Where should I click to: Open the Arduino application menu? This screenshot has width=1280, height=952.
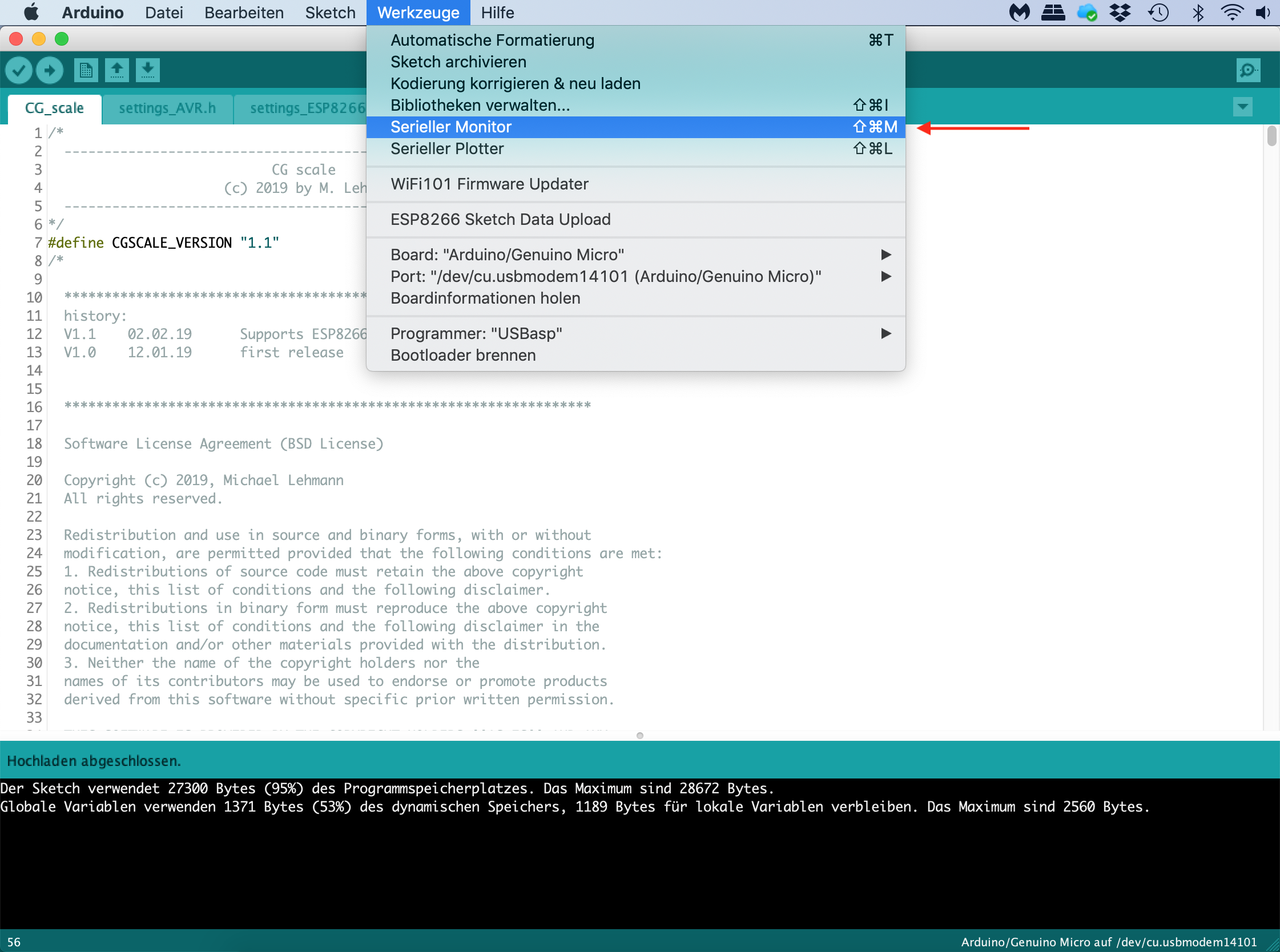93,13
